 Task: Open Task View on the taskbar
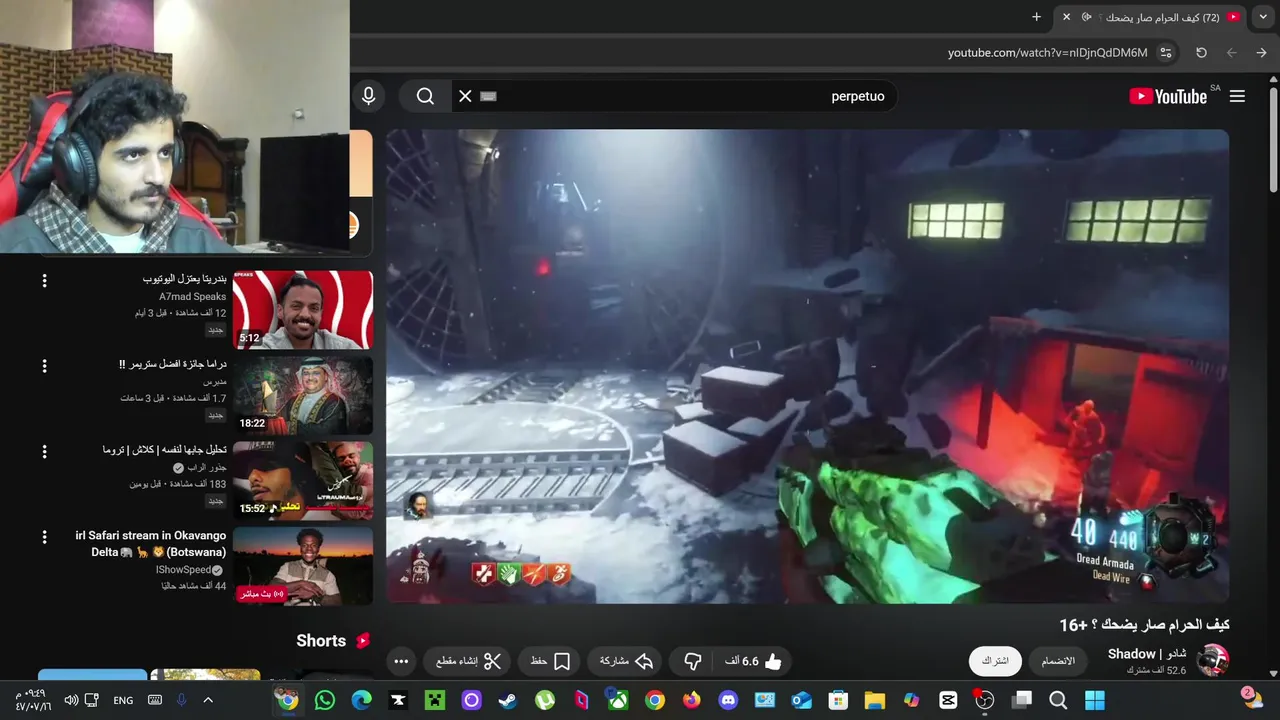tap(1021, 700)
